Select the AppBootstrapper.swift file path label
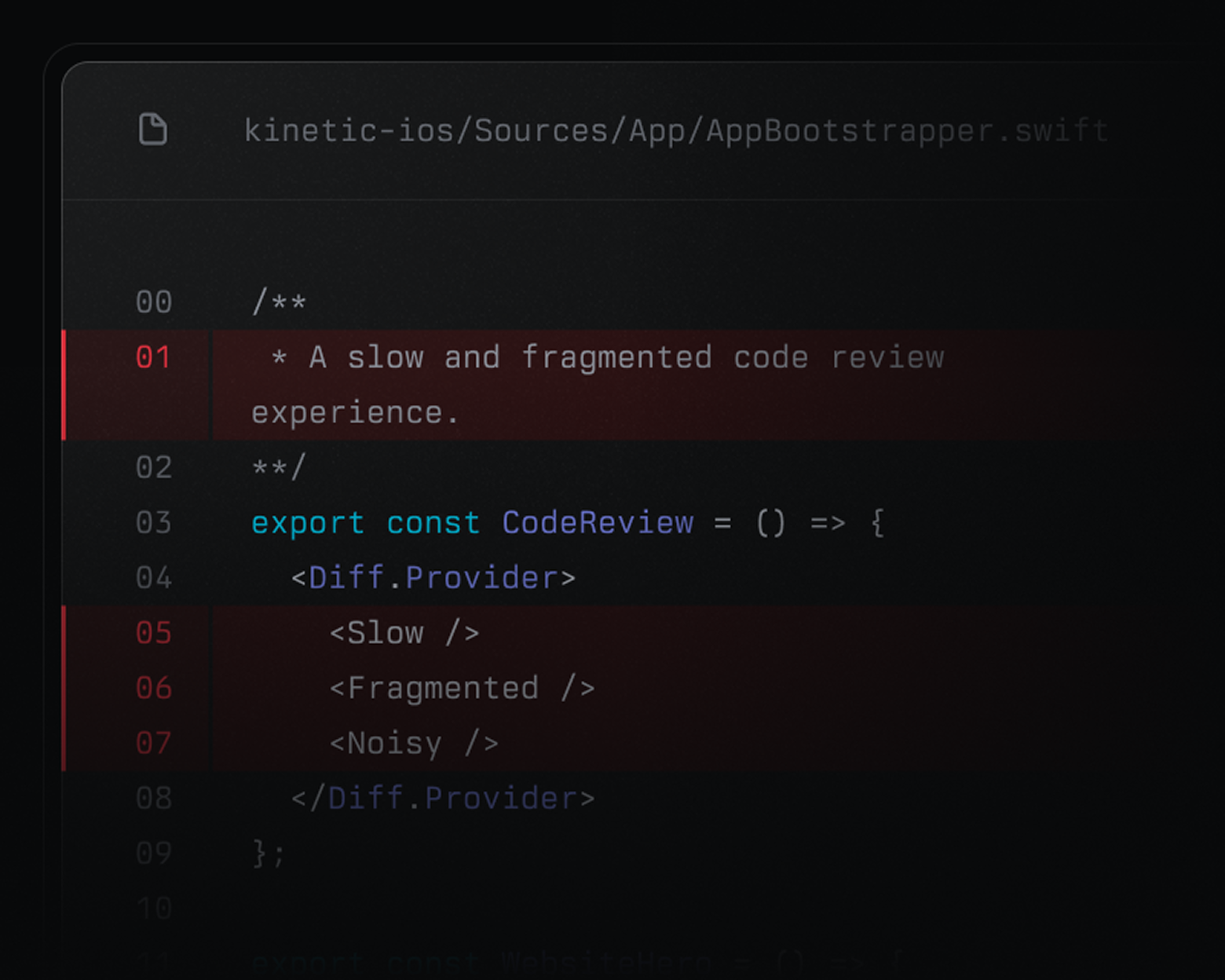The image size is (1225, 980). (675, 130)
